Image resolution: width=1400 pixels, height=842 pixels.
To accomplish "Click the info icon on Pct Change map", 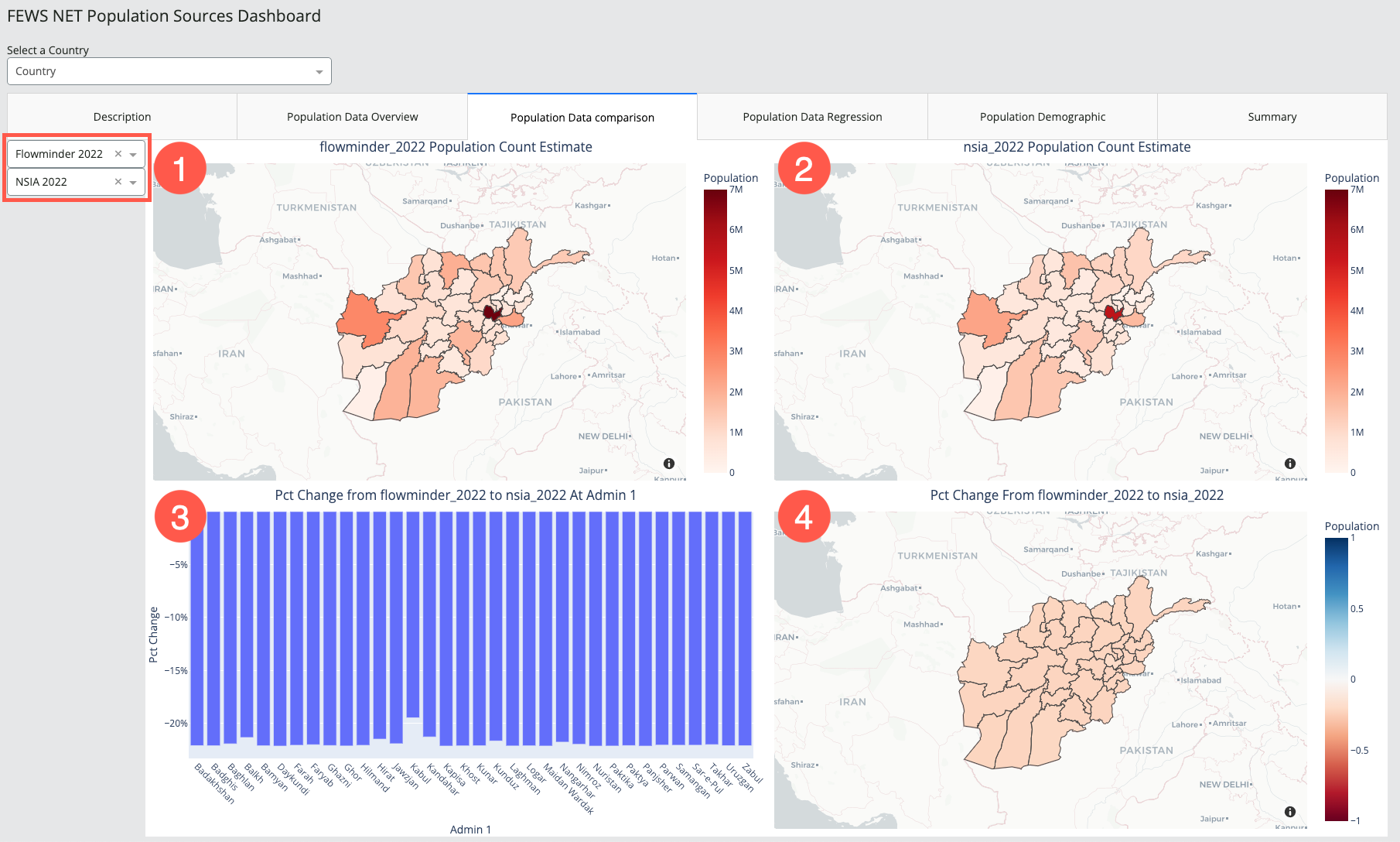I will coord(1290,812).
